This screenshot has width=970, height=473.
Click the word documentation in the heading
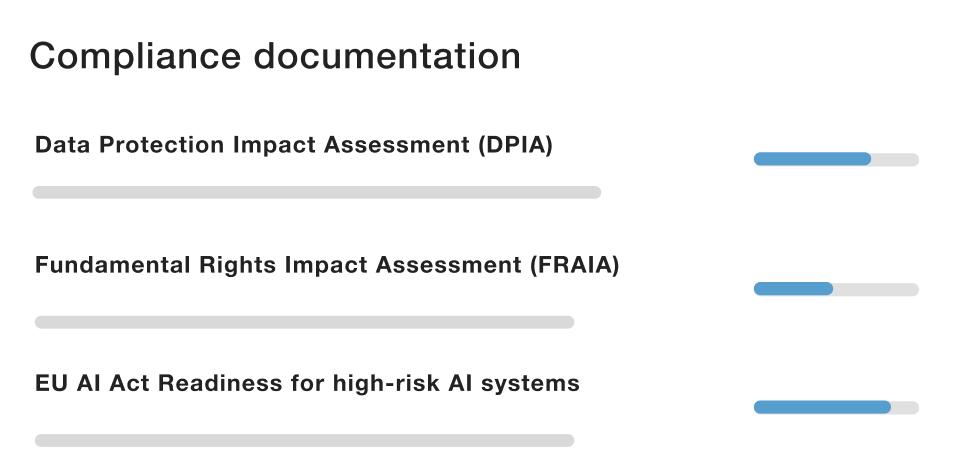tap(387, 56)
